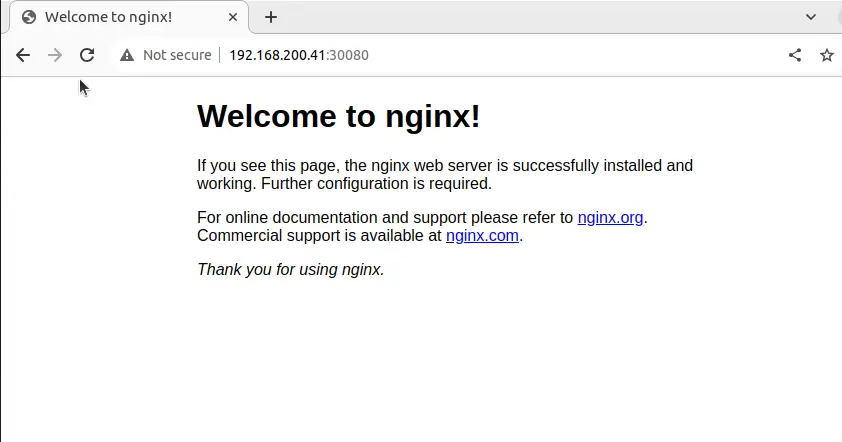Image resolution: width=842 pixels, height=442 pixels.
Task: Open the nginx.com link
Action: pyautogui.click(x=482, y=236)
